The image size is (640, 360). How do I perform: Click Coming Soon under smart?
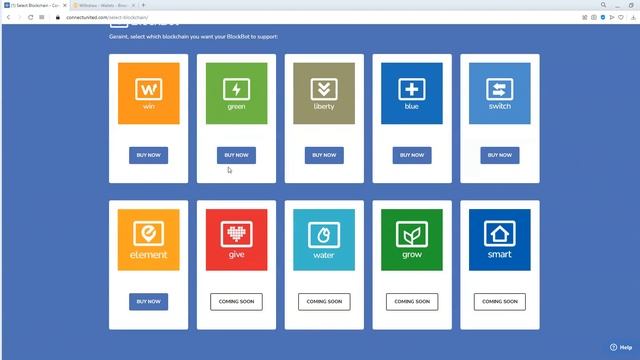(x=500, y=302)
